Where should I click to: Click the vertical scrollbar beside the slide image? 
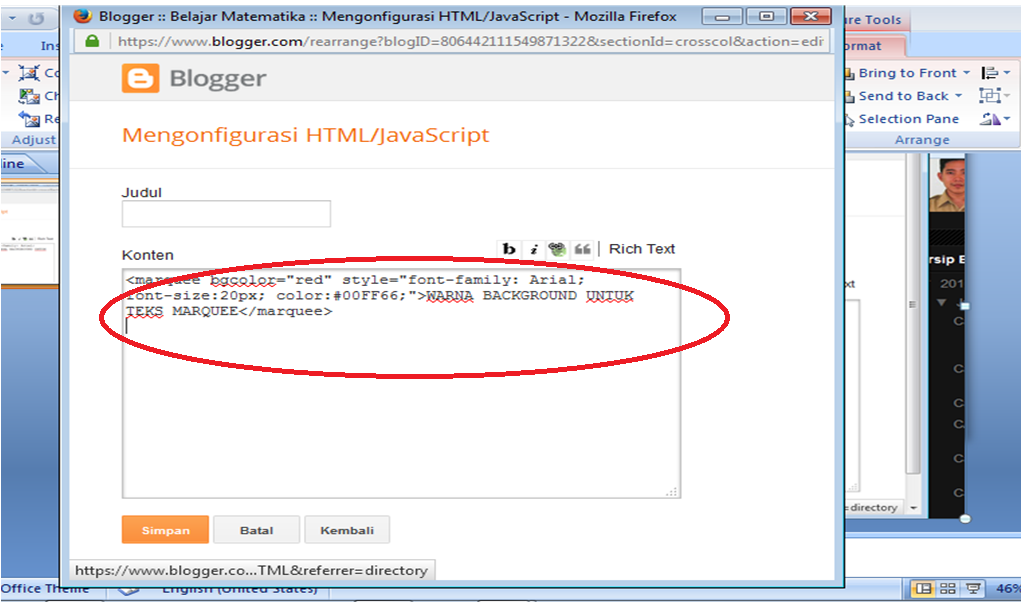tap(912, 313)
